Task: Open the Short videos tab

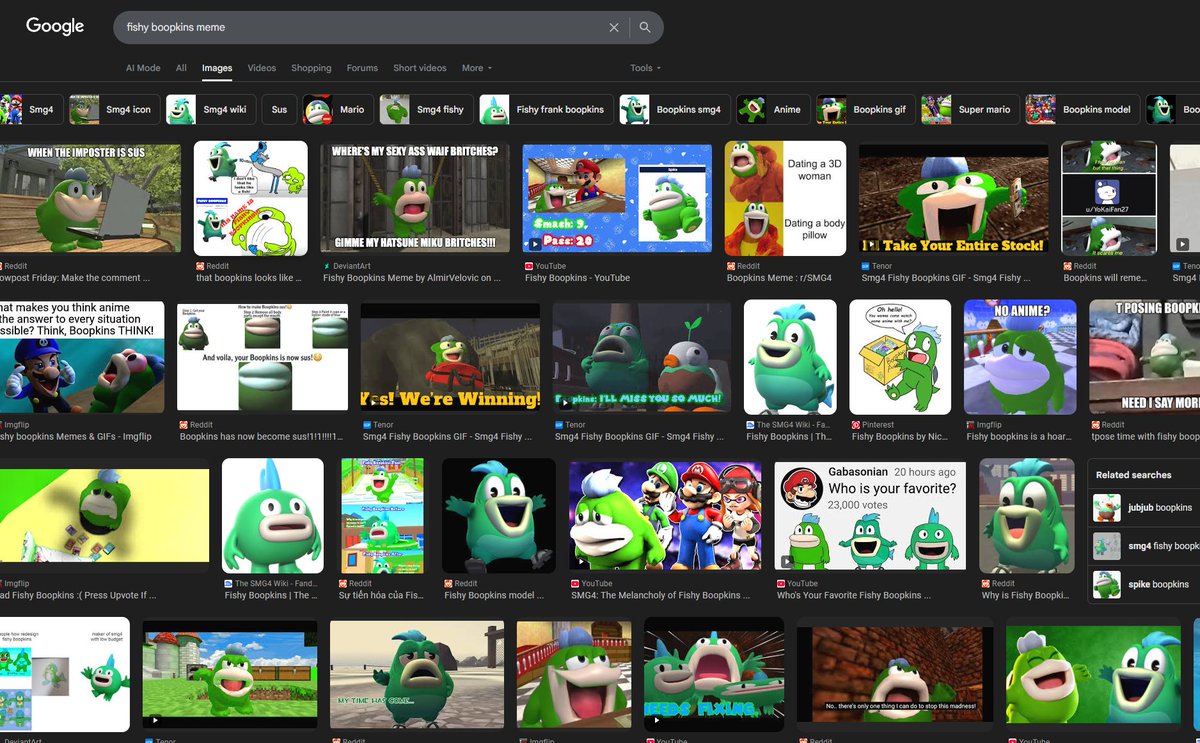Action: point(420,68)
